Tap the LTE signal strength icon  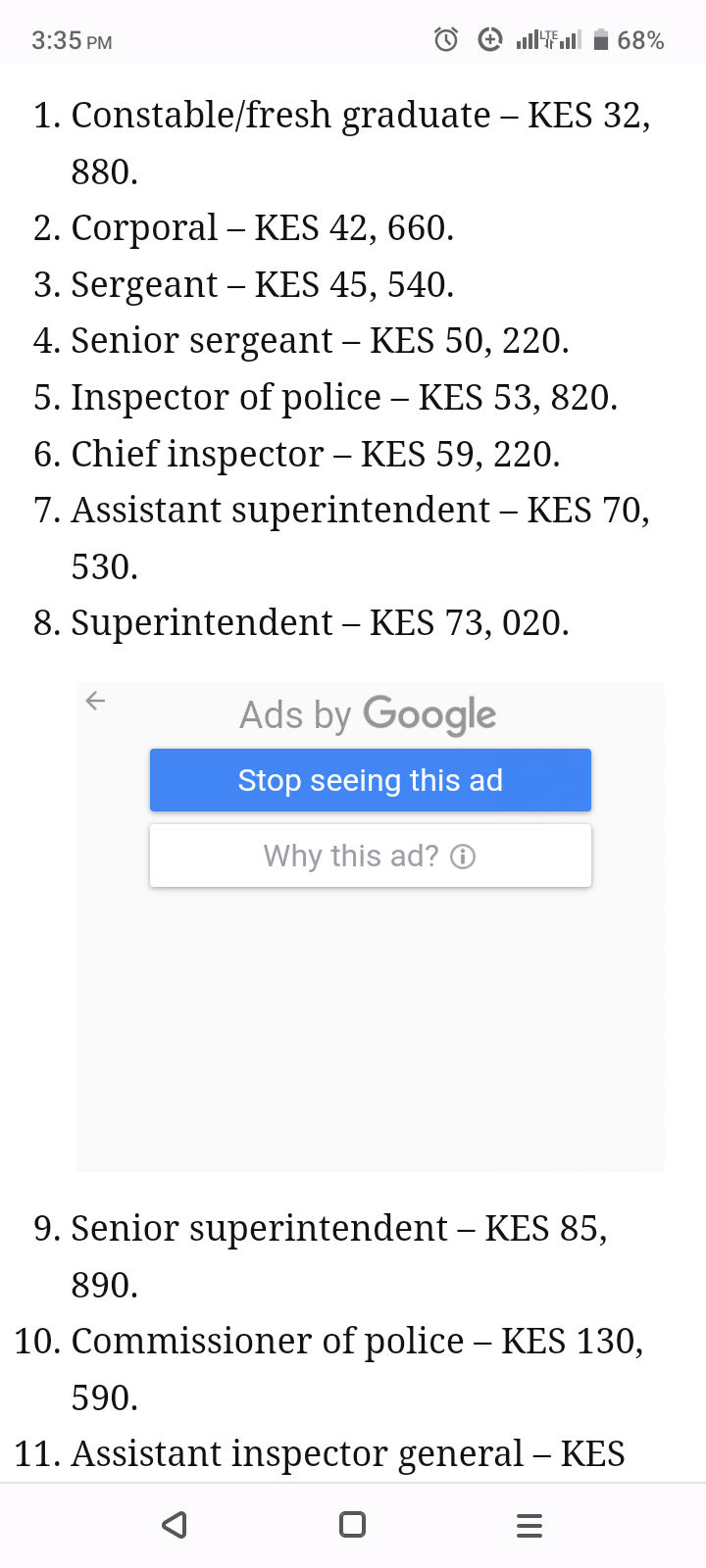[x=548, y=40]
